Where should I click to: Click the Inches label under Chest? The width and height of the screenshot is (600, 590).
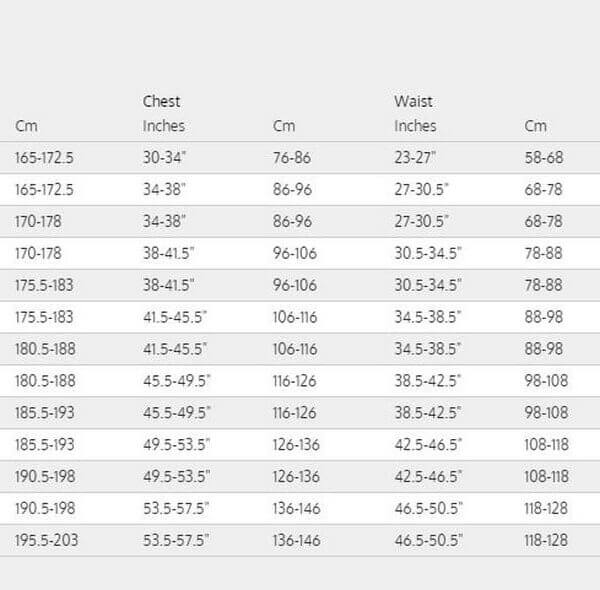pyautogui.click(x=164, y=126)
